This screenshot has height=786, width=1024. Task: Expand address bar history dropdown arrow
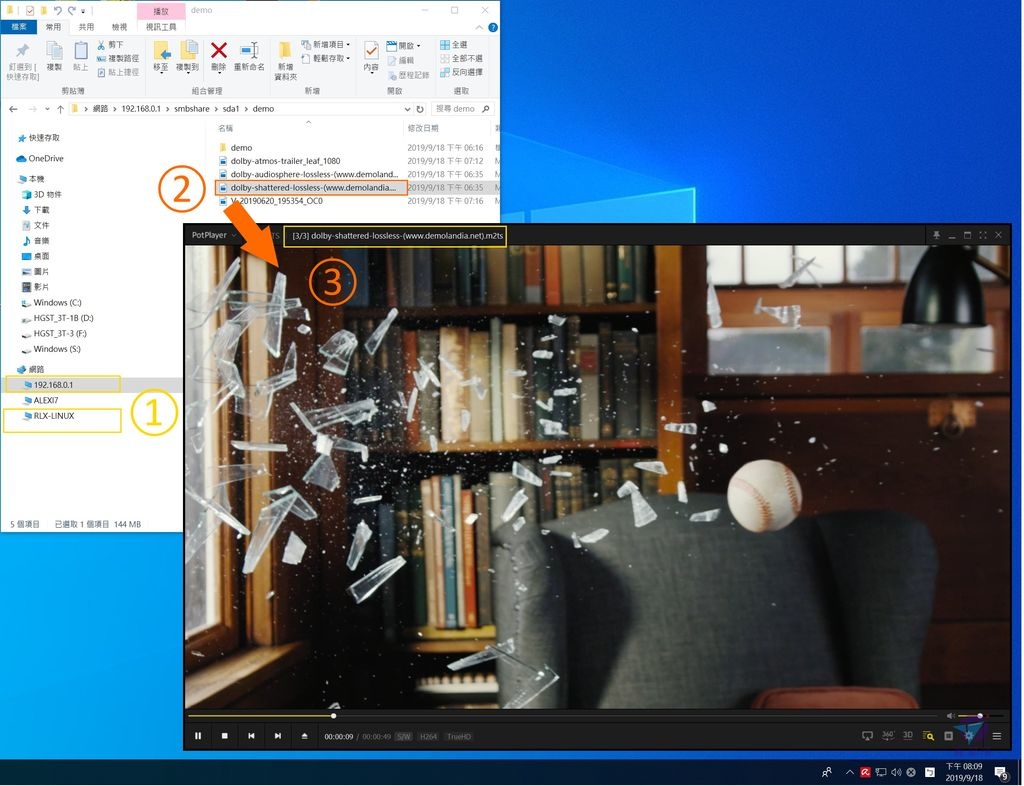point(408,109)
